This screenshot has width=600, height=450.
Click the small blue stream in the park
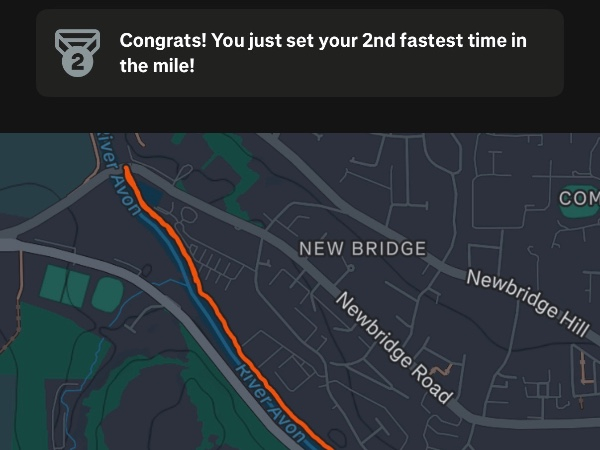click(x=68, y=400)
